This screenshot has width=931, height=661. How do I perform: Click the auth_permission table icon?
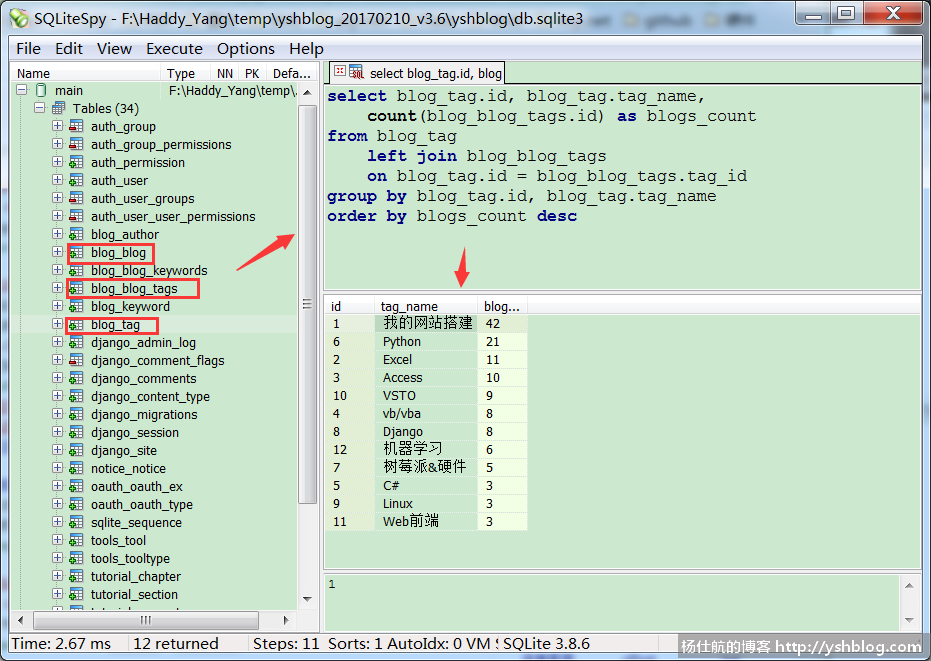(x=76, y=162)
